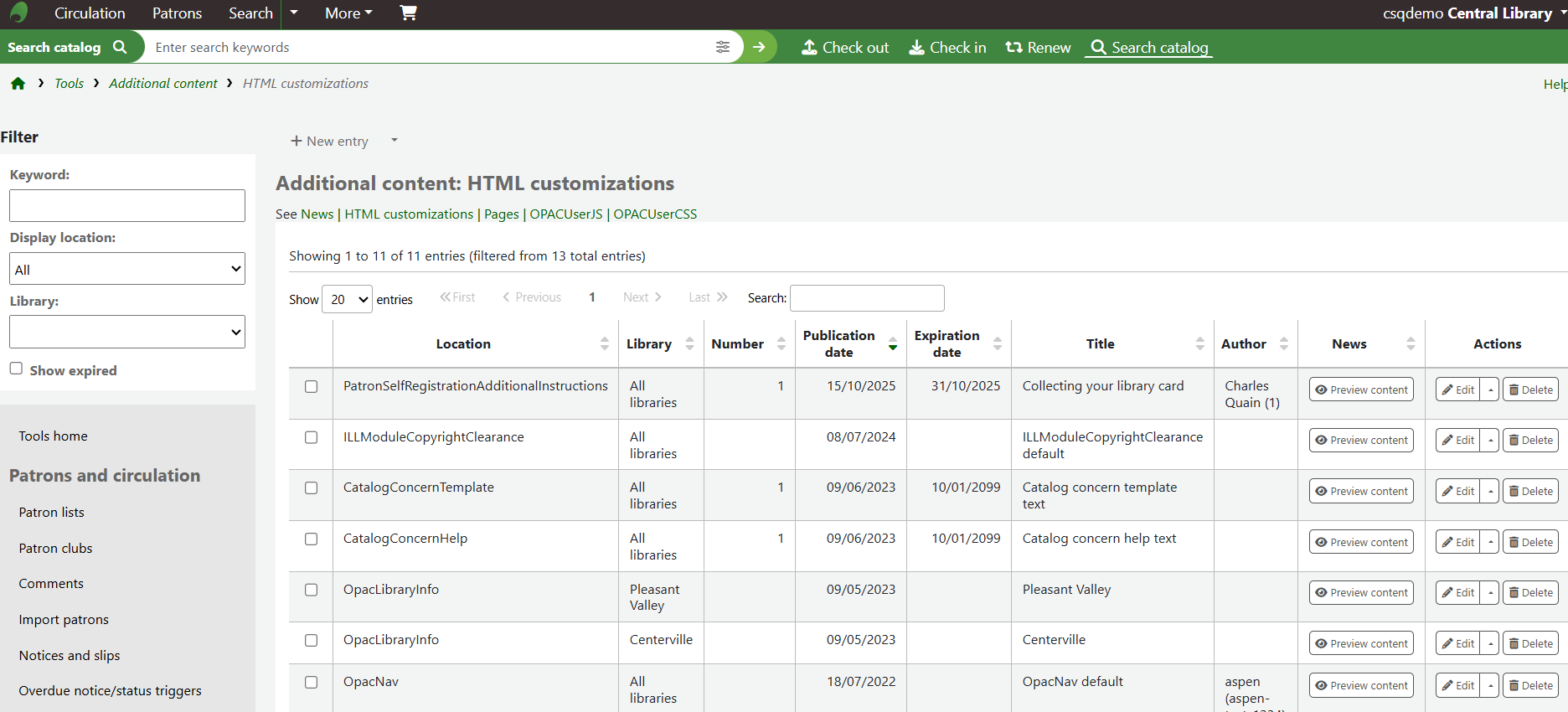Open the OPACUserCSS link
Image resolution: width=1568 pixels, height=712 pixels.
[x=655, y=214]
